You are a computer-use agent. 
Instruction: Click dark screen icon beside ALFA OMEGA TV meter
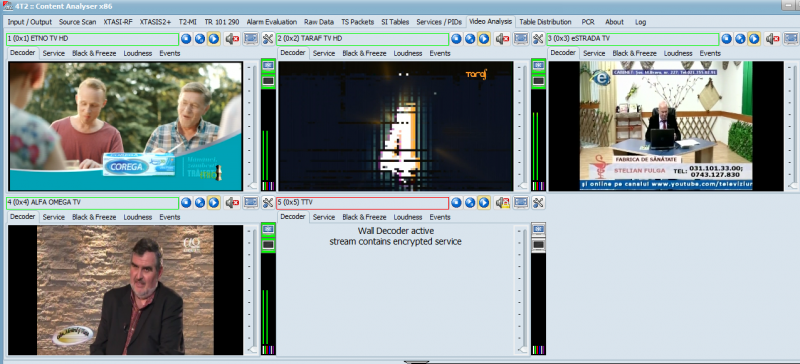pos(268,245)
